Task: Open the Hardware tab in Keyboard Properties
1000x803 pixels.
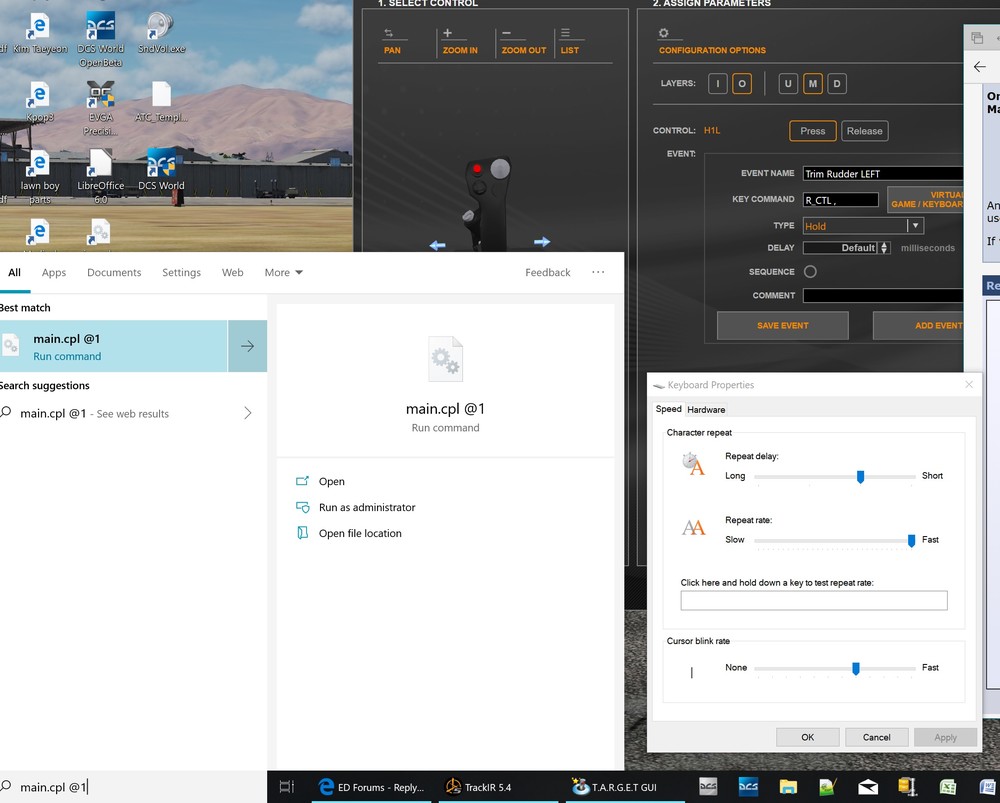Action: point(706,409)
